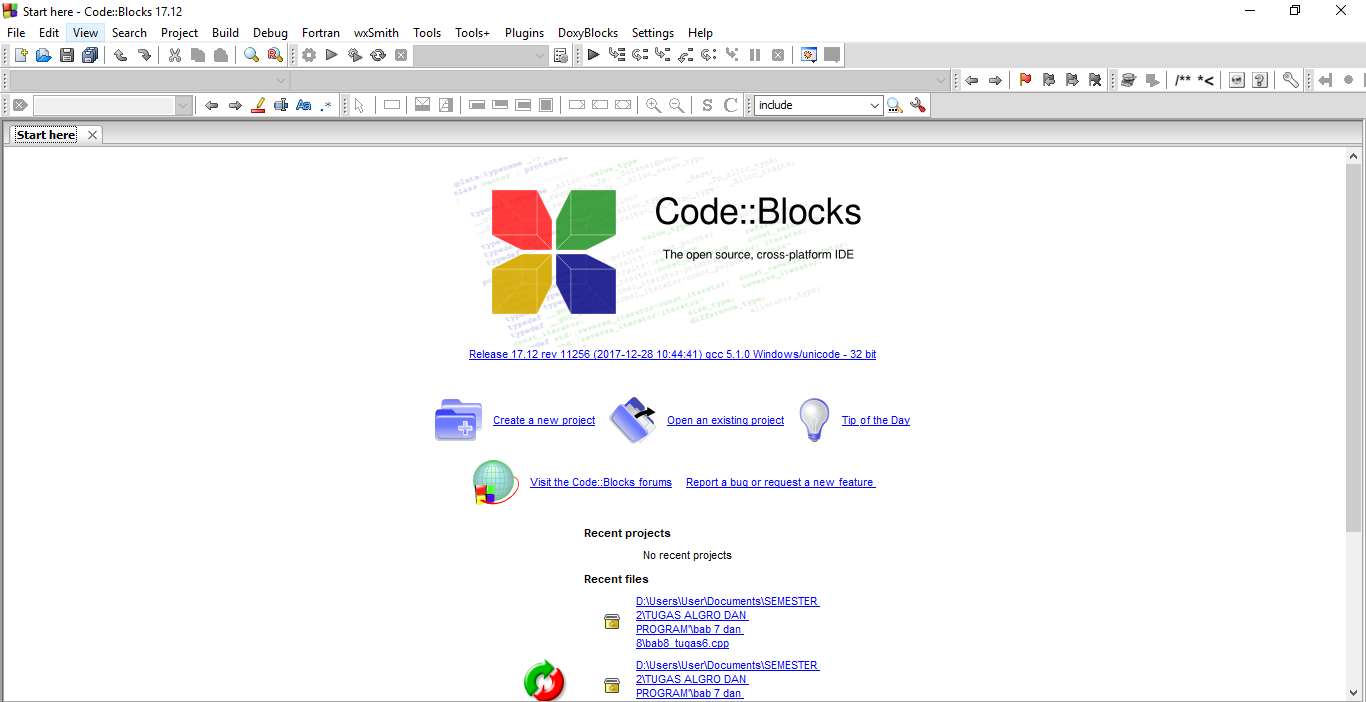This screenshot has height=702, width=1366.
Task: Toggle Match case Aa in incremental search
Action: 304,105
